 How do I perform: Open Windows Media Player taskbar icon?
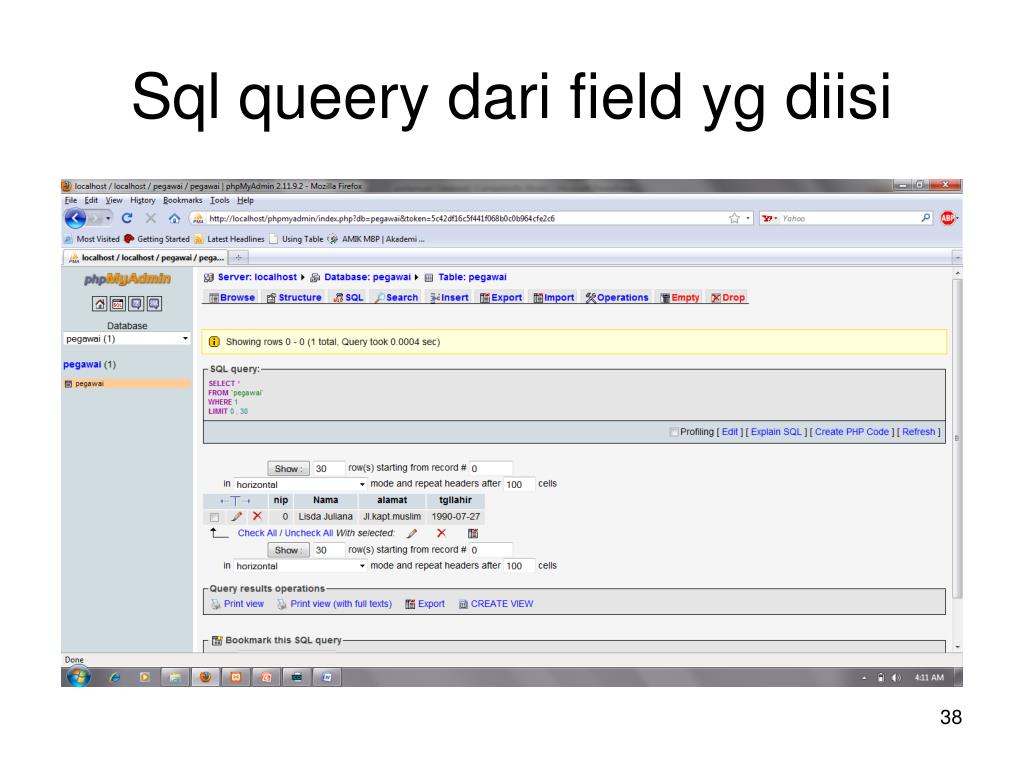coord(145,677)
